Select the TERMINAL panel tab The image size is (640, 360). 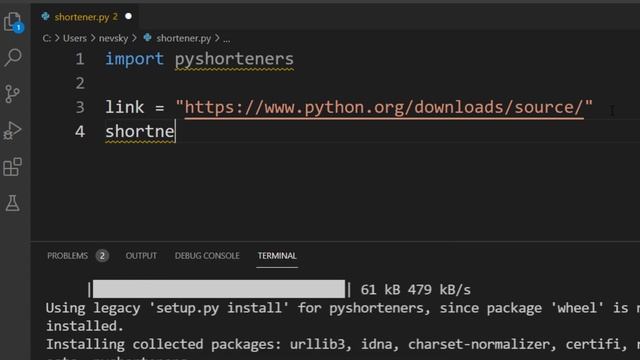[277, 256]
